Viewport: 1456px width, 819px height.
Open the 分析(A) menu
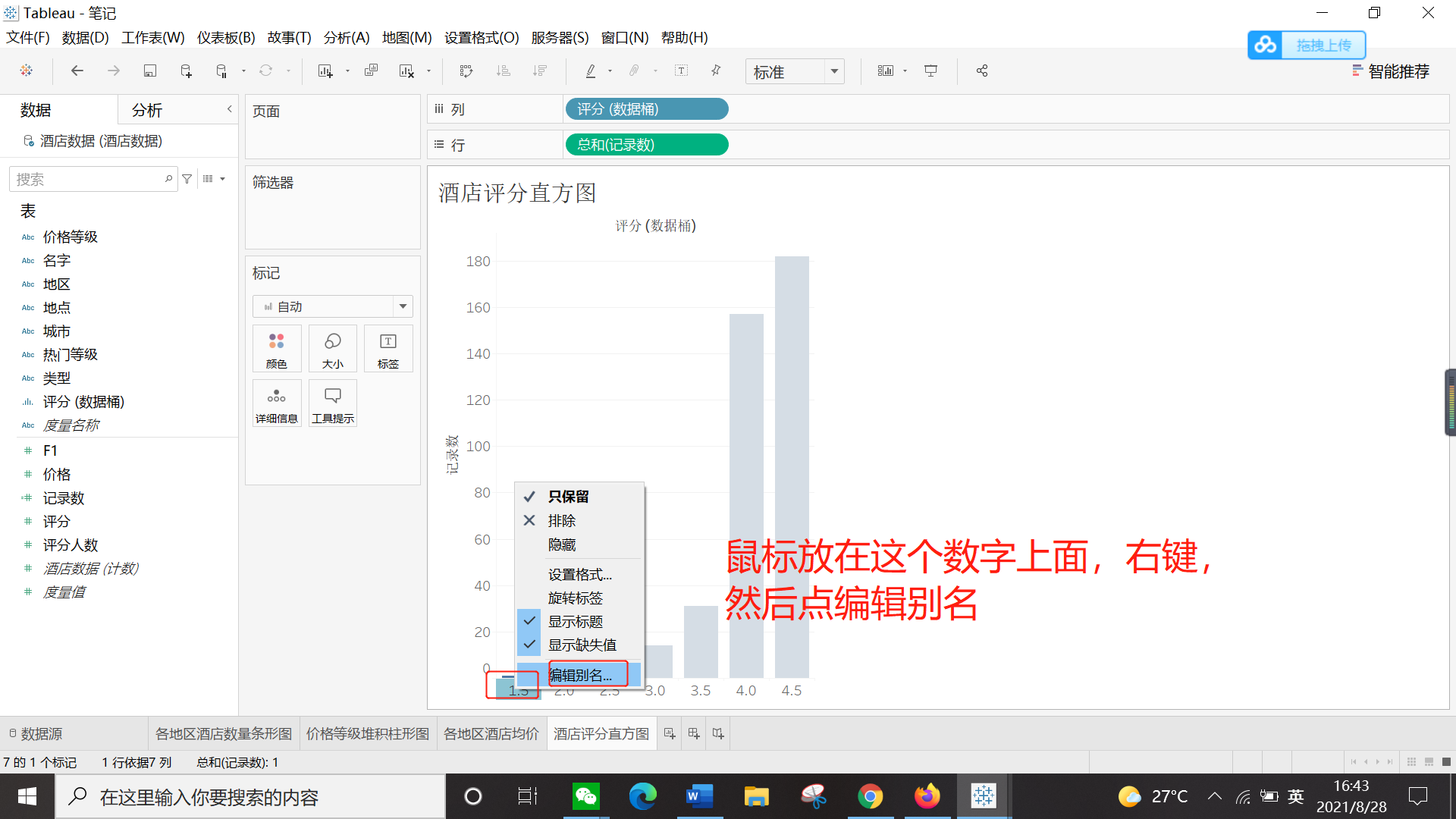[346, 37]
